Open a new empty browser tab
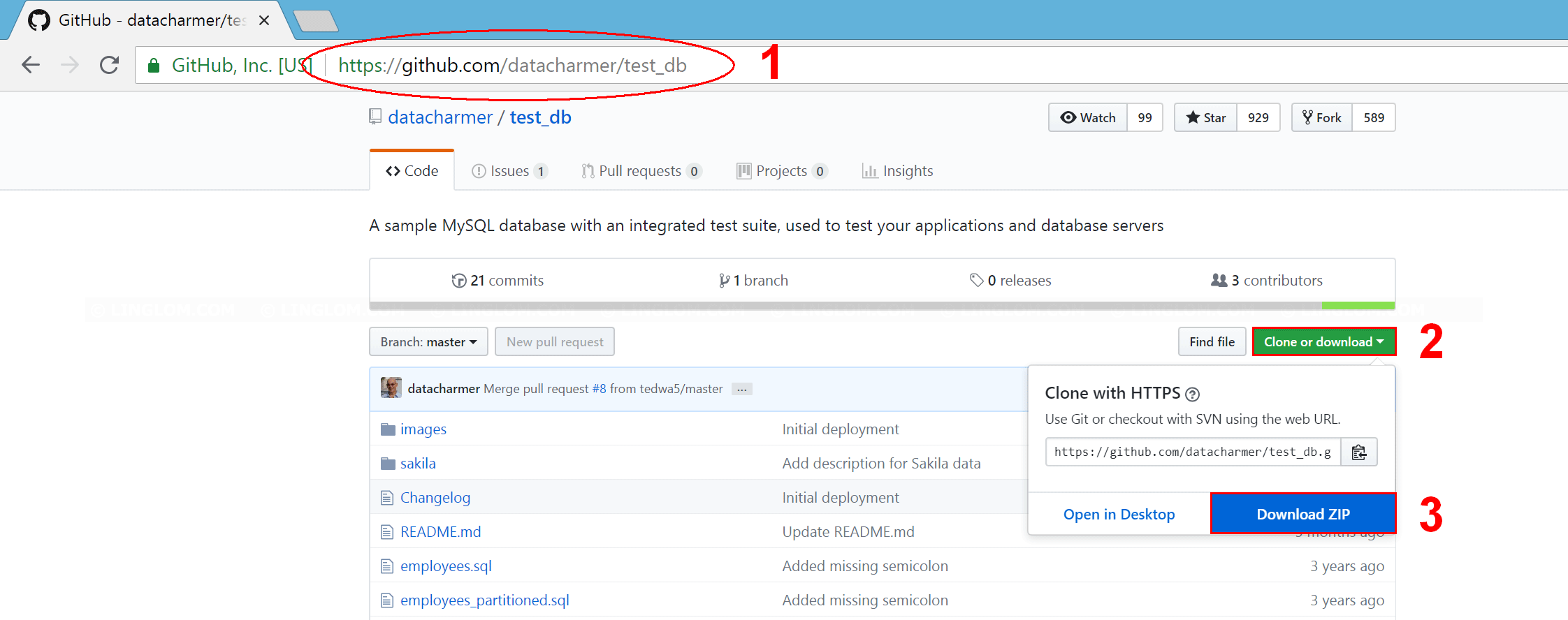This screenshot has height=620, width=1568. pos(316,21)
